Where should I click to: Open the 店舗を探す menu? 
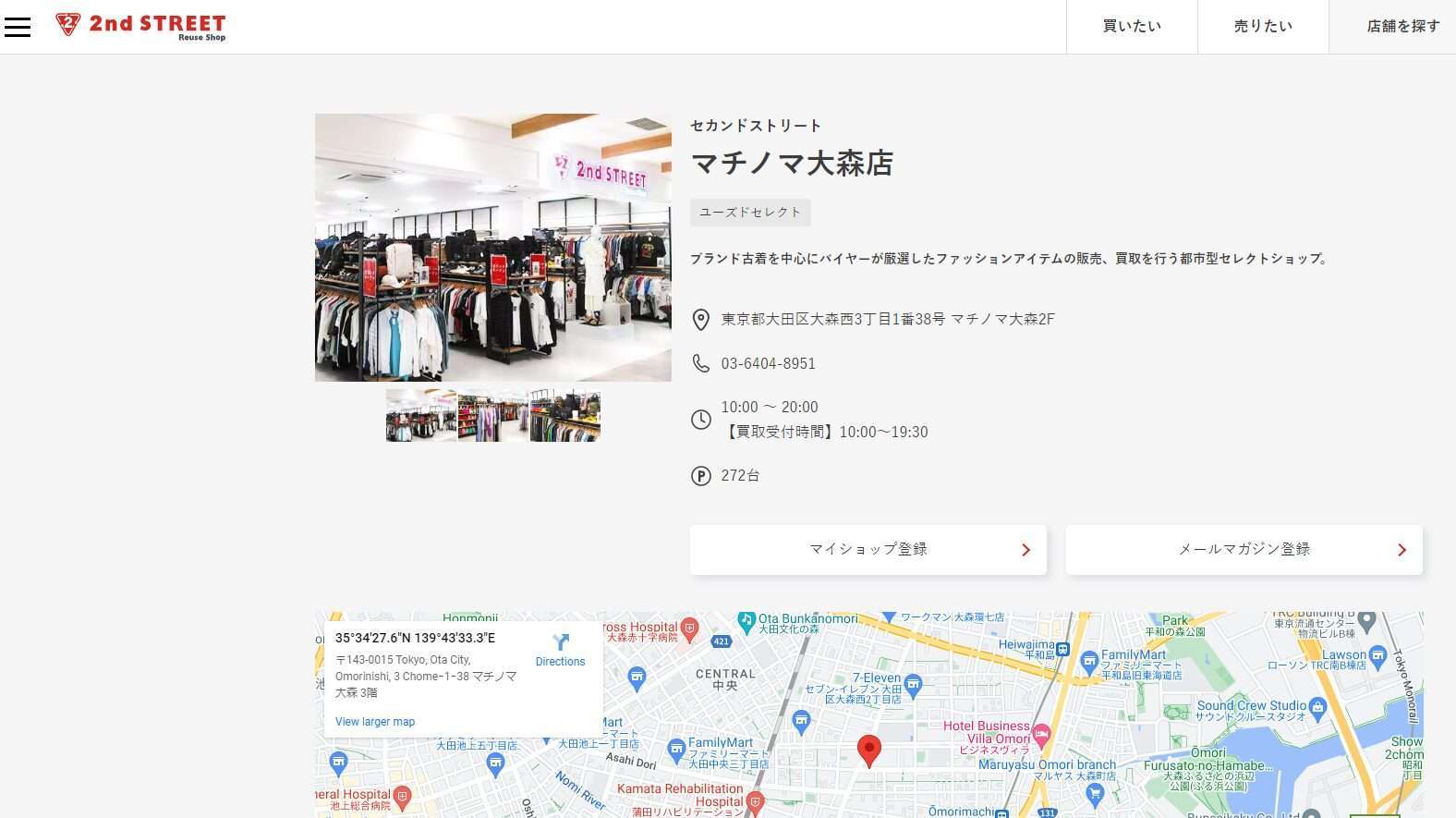coord(1393,27)
